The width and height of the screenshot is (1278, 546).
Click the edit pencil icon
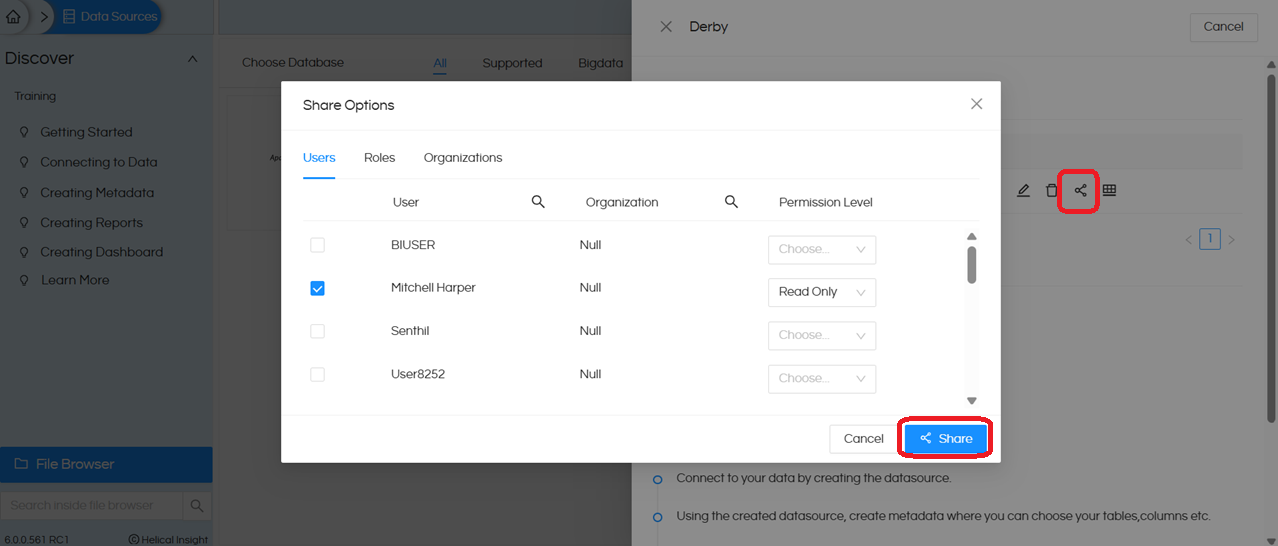point(1023,190)
